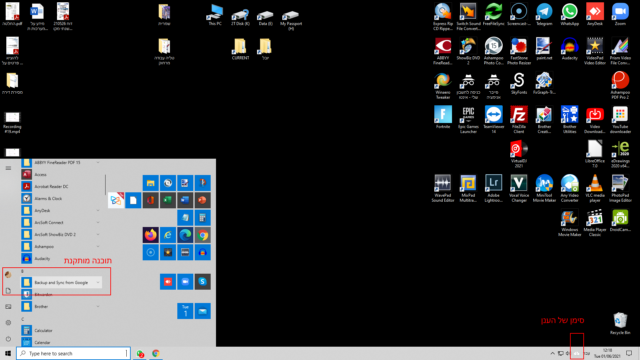
Task: Open Documents from Start sidebar
Action: click(8, 291)
